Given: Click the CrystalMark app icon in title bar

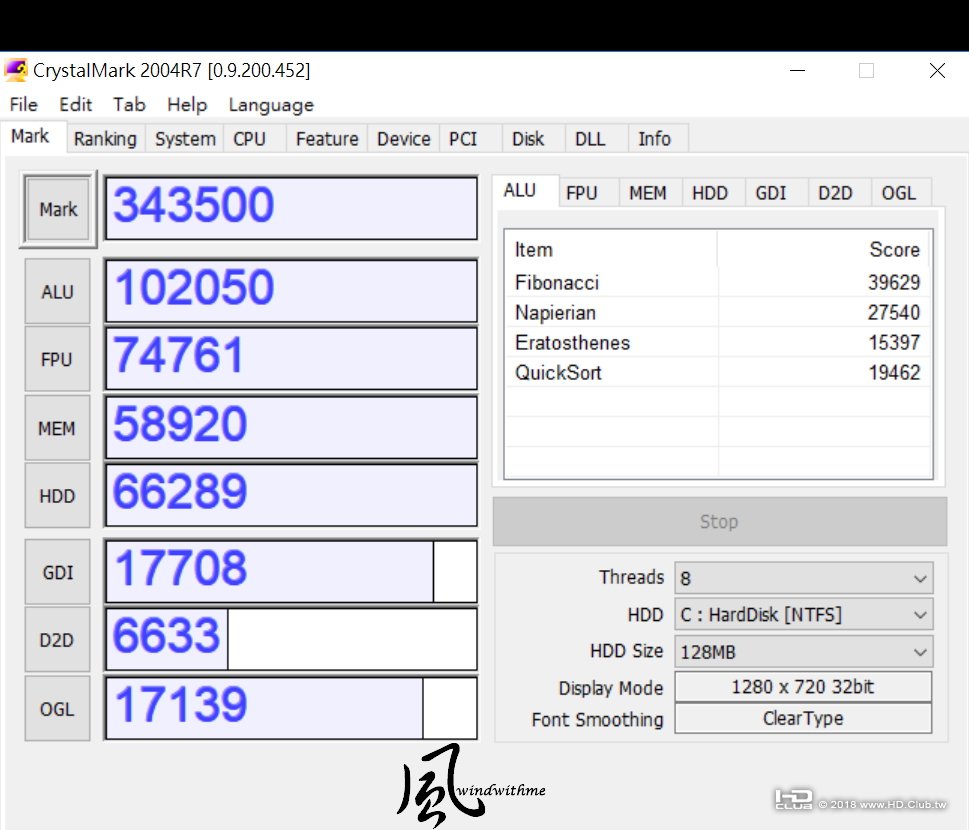Looking at the screenshot, I should point(16,70).
